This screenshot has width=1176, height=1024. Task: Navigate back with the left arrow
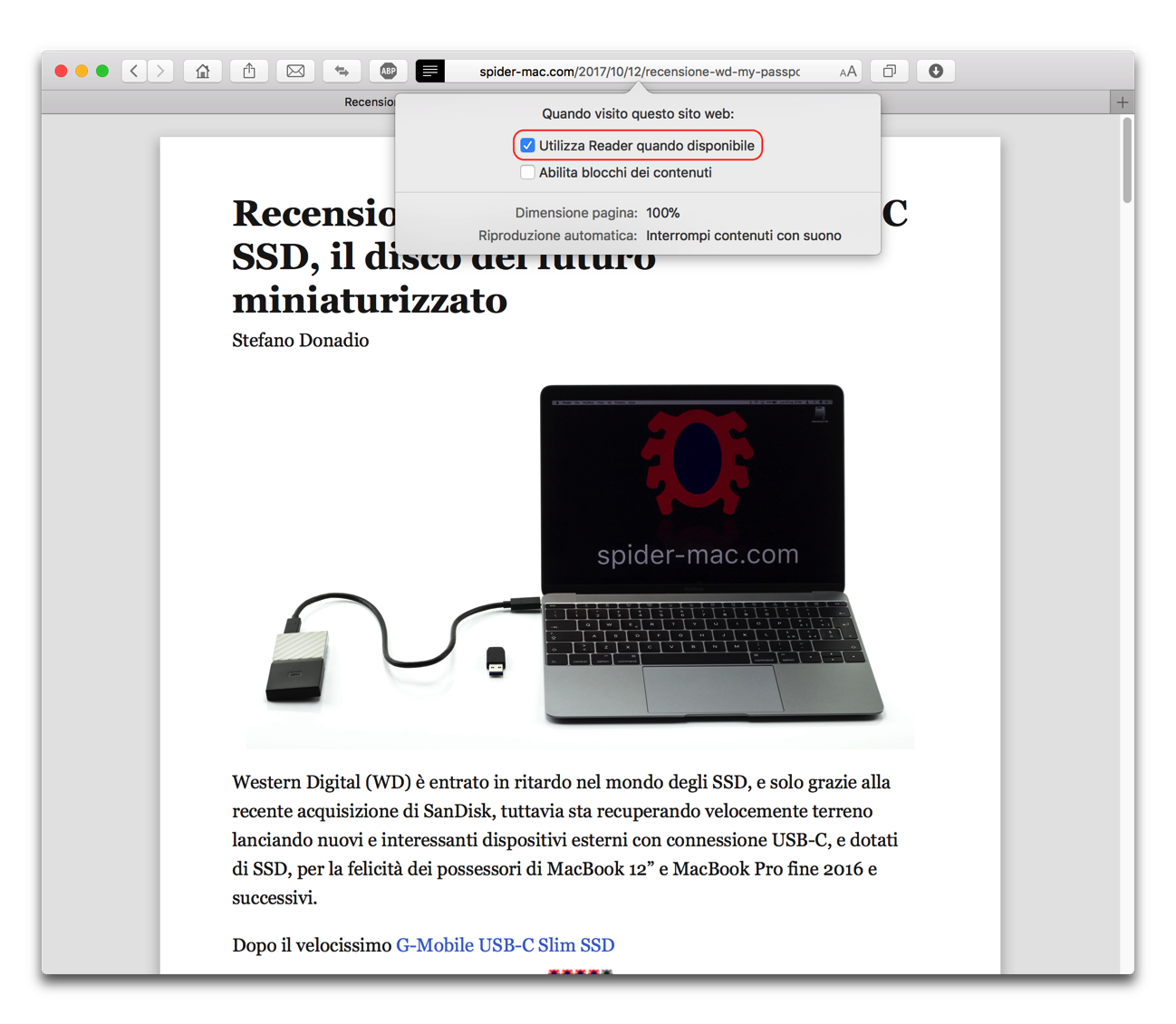point(133,71)
